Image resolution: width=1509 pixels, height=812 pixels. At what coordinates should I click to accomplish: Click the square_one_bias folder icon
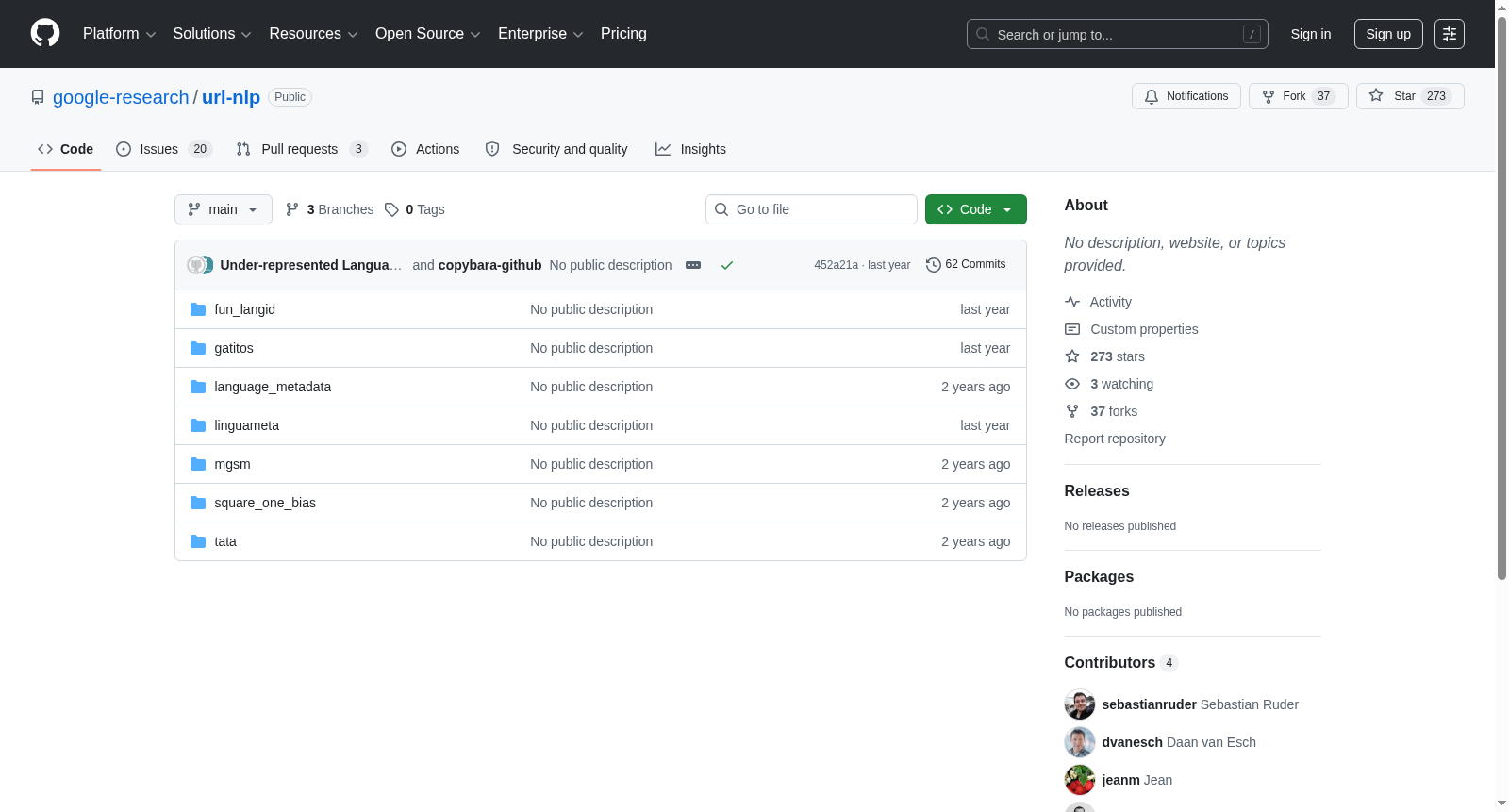[198, 503]
